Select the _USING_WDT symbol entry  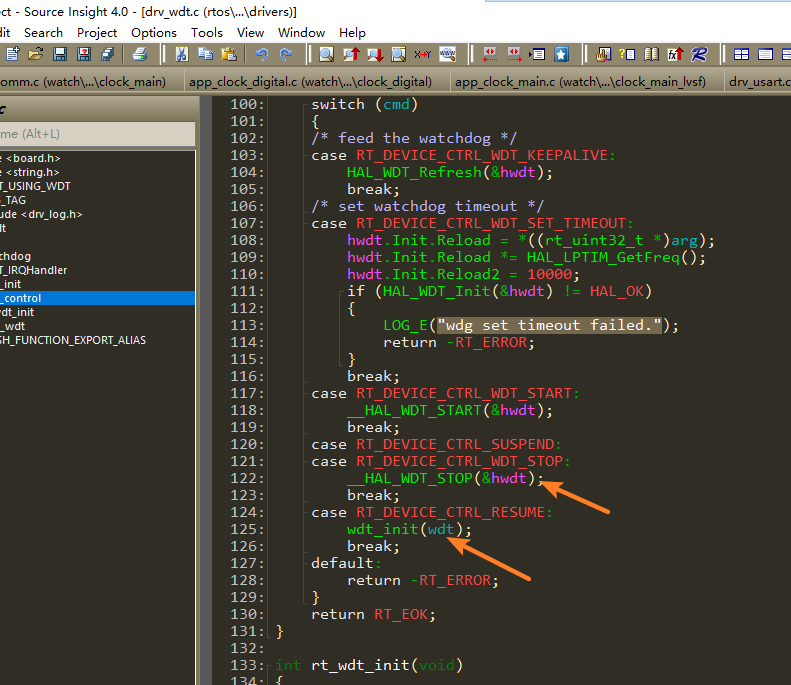pyautogui.click(x=35, y=186)
